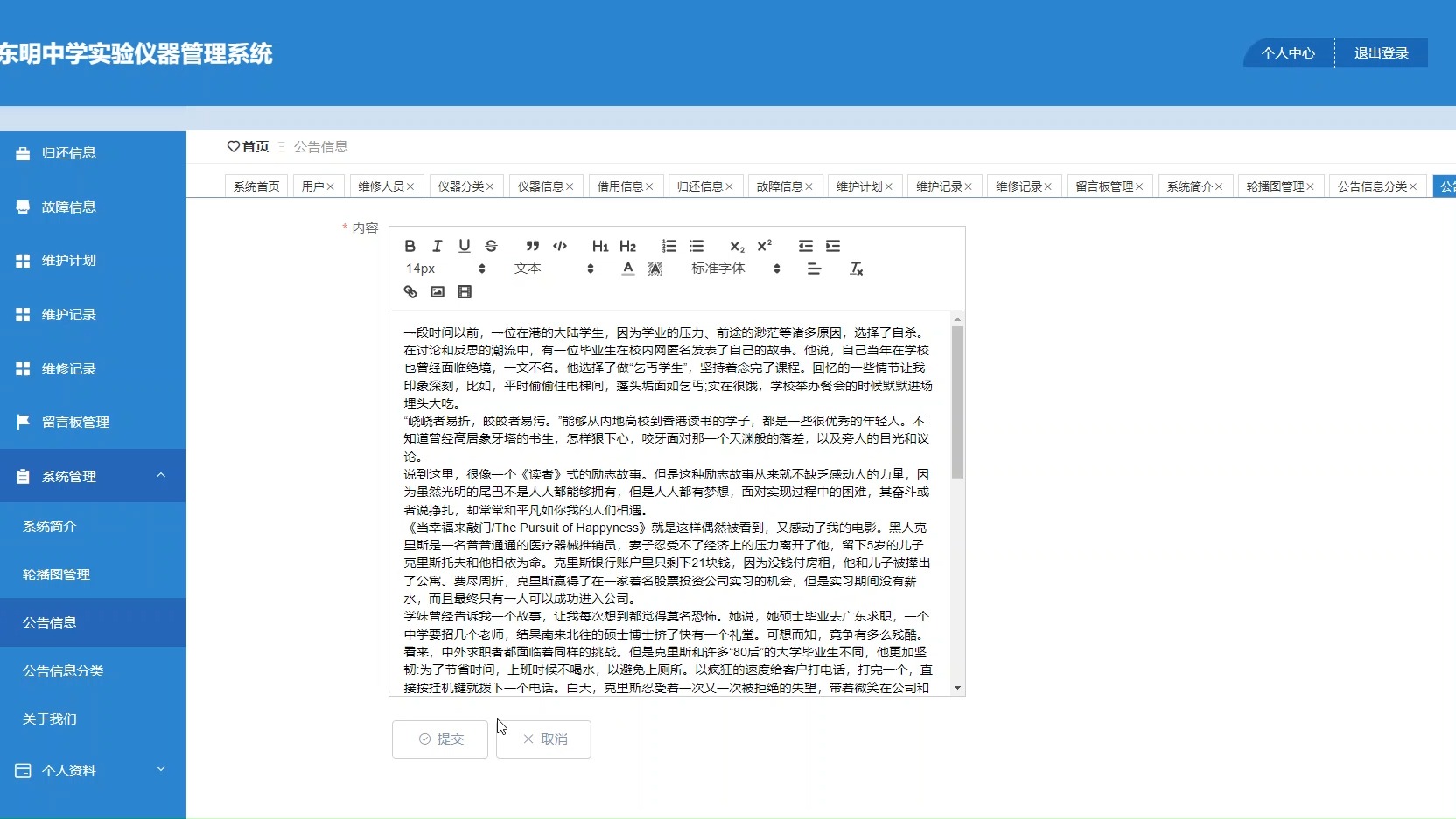This screenshot has height=819, width=1456.
Task: Click the 提交 submit button
Action: point(440,739)
